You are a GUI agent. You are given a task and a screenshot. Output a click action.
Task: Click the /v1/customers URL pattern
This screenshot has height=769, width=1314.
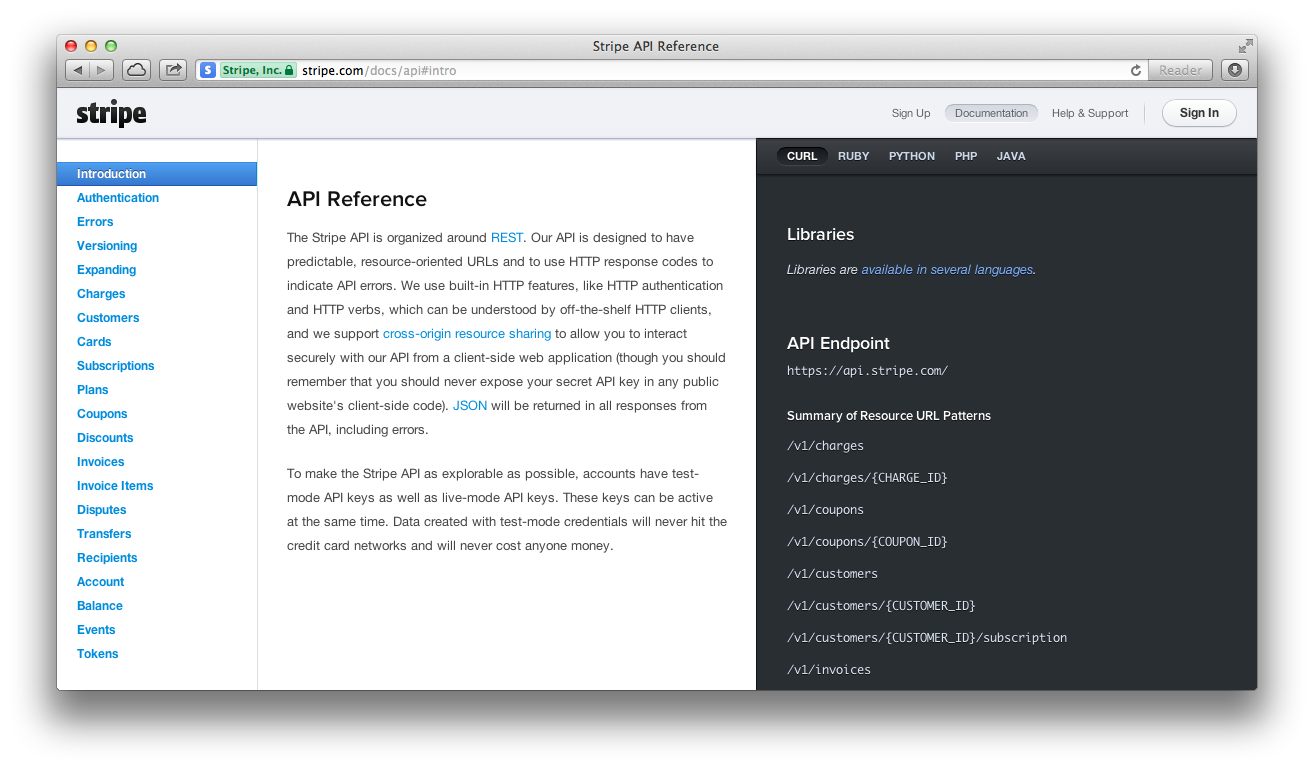832,574
